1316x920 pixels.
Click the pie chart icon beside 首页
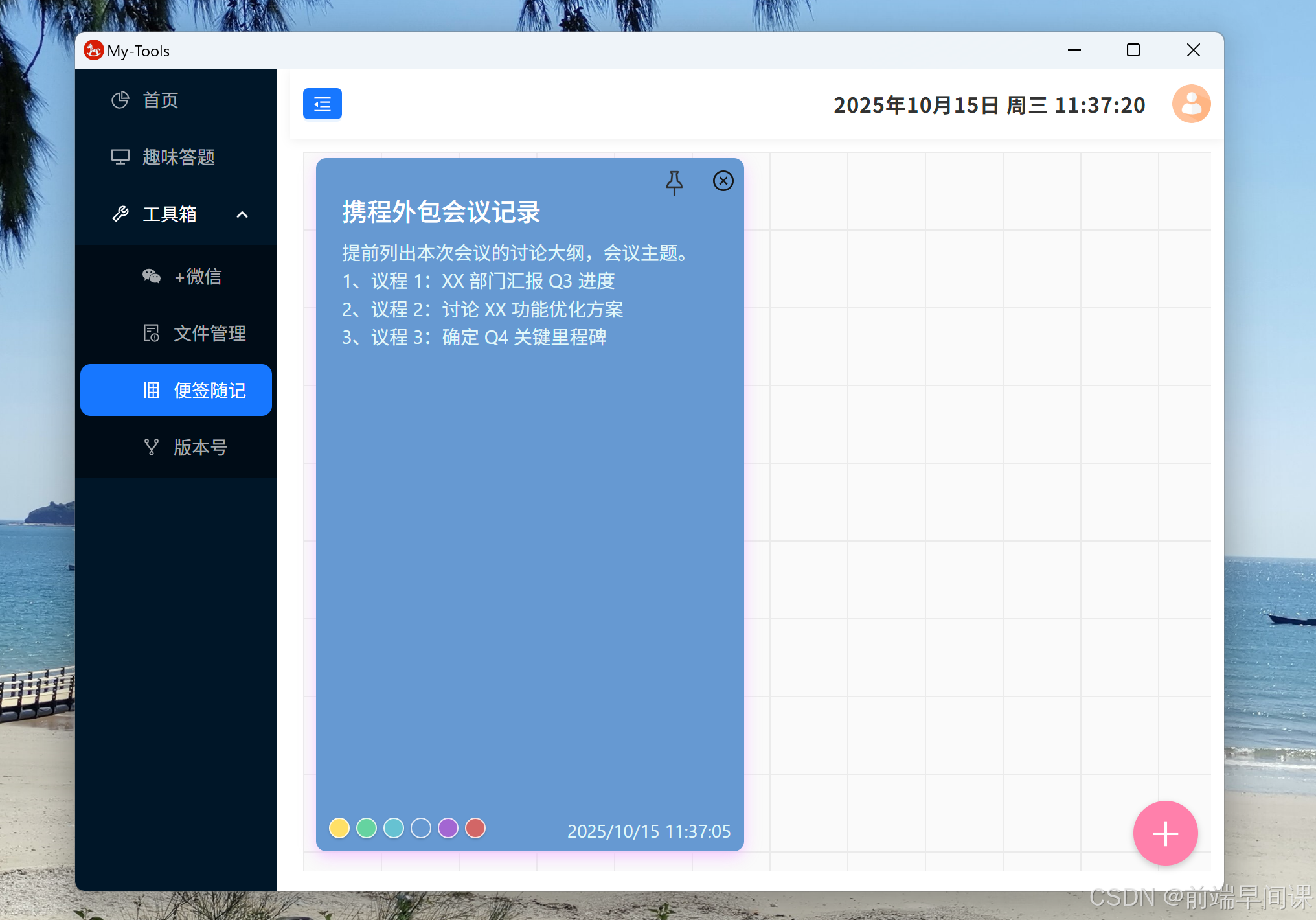click(120, 100)
